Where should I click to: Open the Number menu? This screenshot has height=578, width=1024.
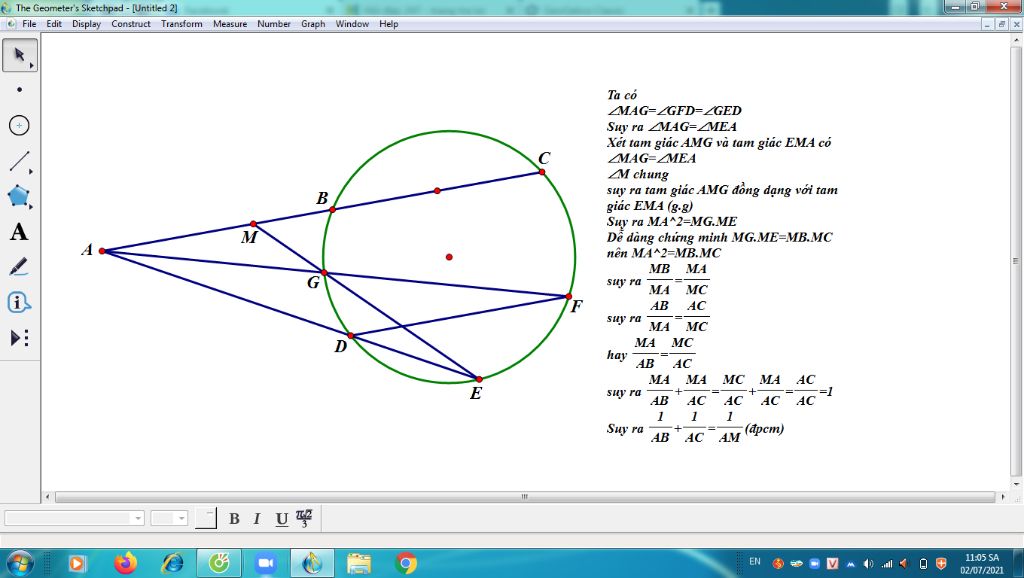[274, 24]
